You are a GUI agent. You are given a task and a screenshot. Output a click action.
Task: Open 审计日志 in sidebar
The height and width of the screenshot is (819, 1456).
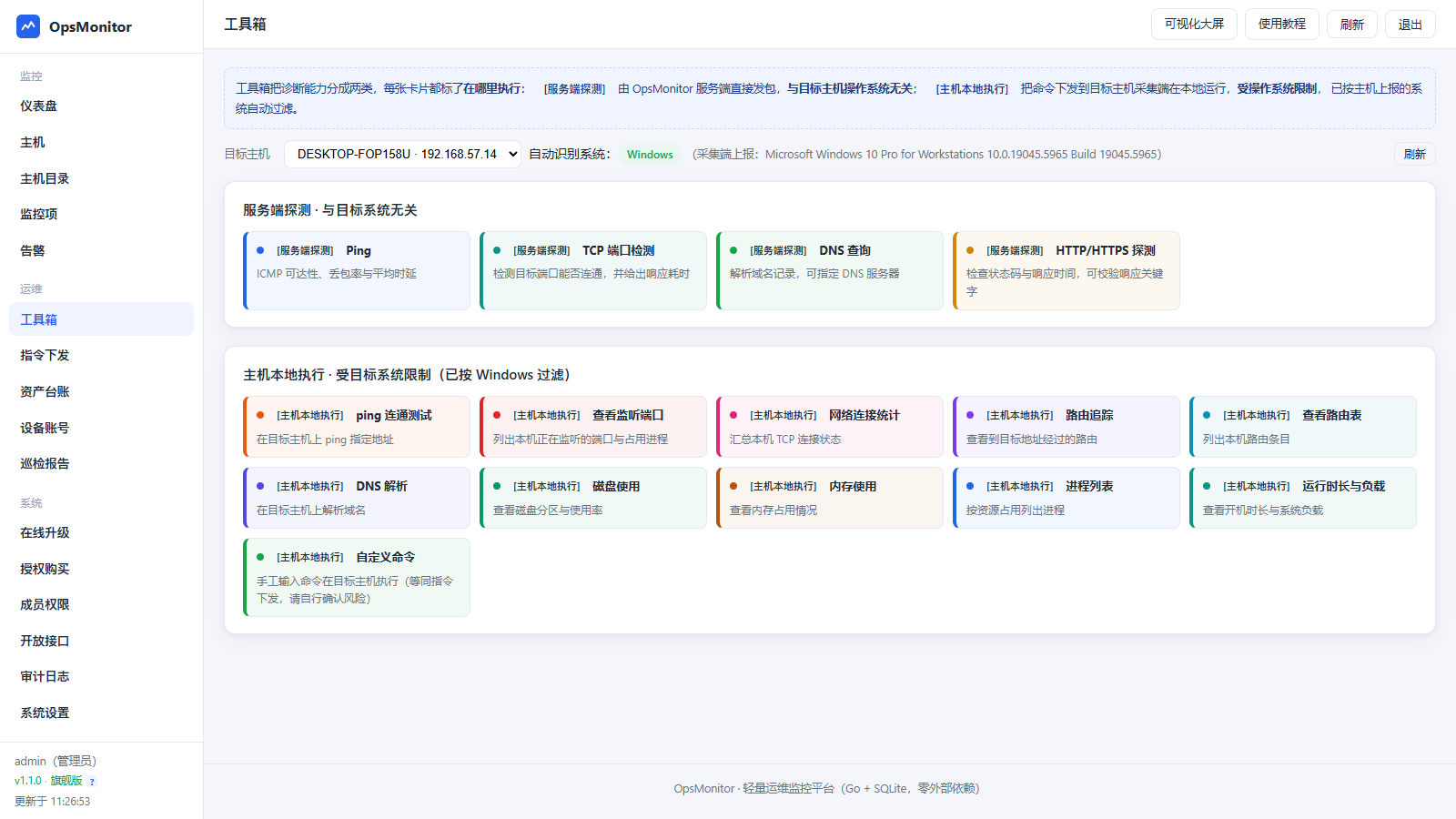click(x=101, y=676)
